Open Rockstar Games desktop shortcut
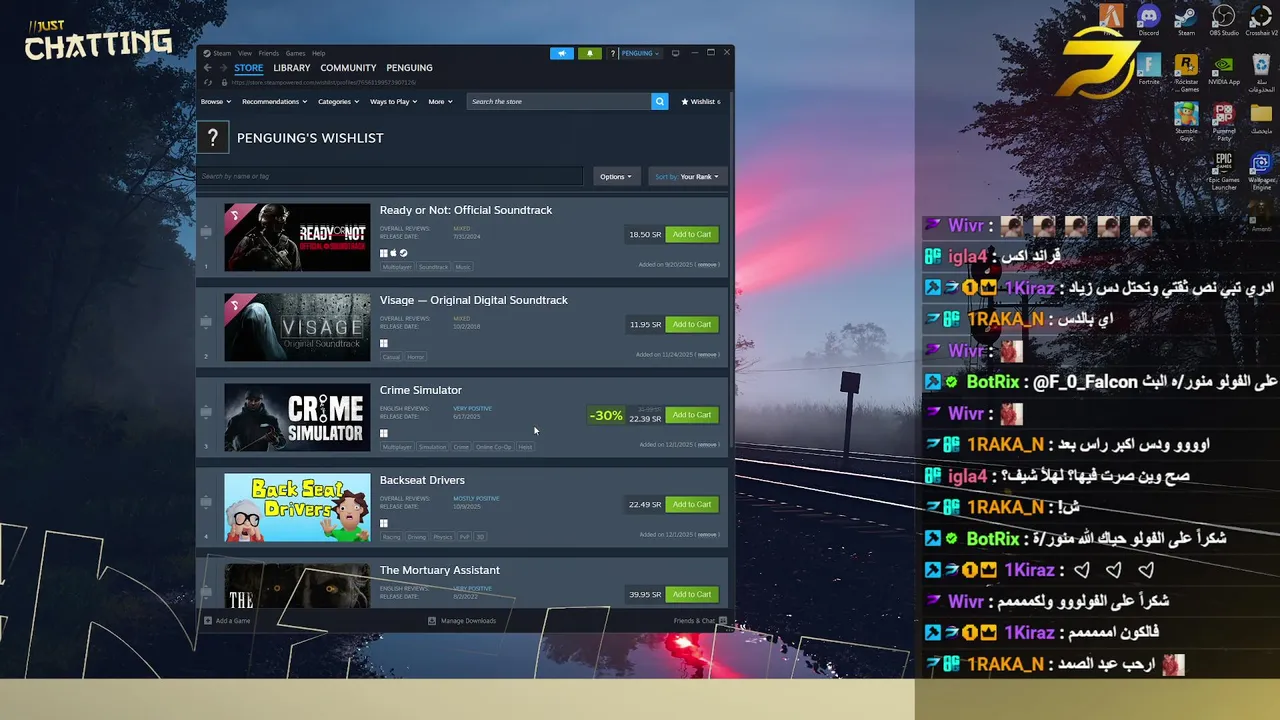The image size is (1280, 720). pos(1186,70)
